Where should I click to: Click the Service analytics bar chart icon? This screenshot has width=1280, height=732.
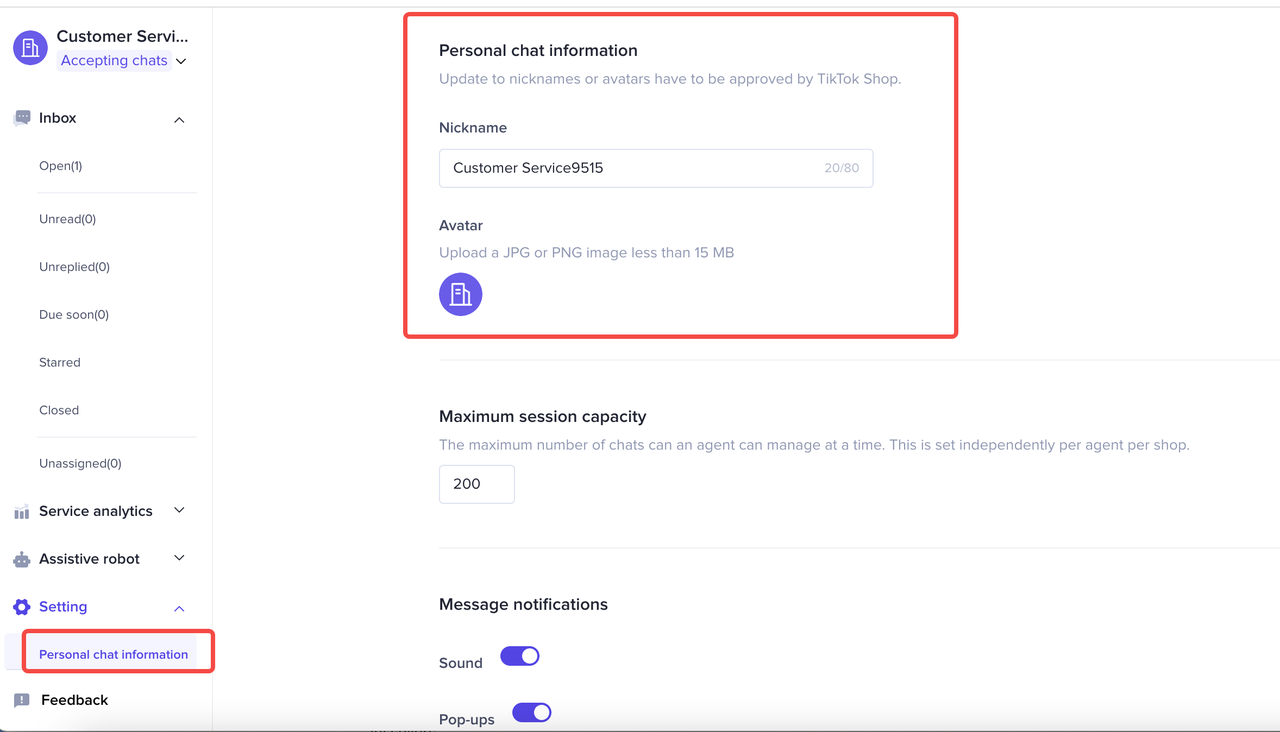pos(22,512)
